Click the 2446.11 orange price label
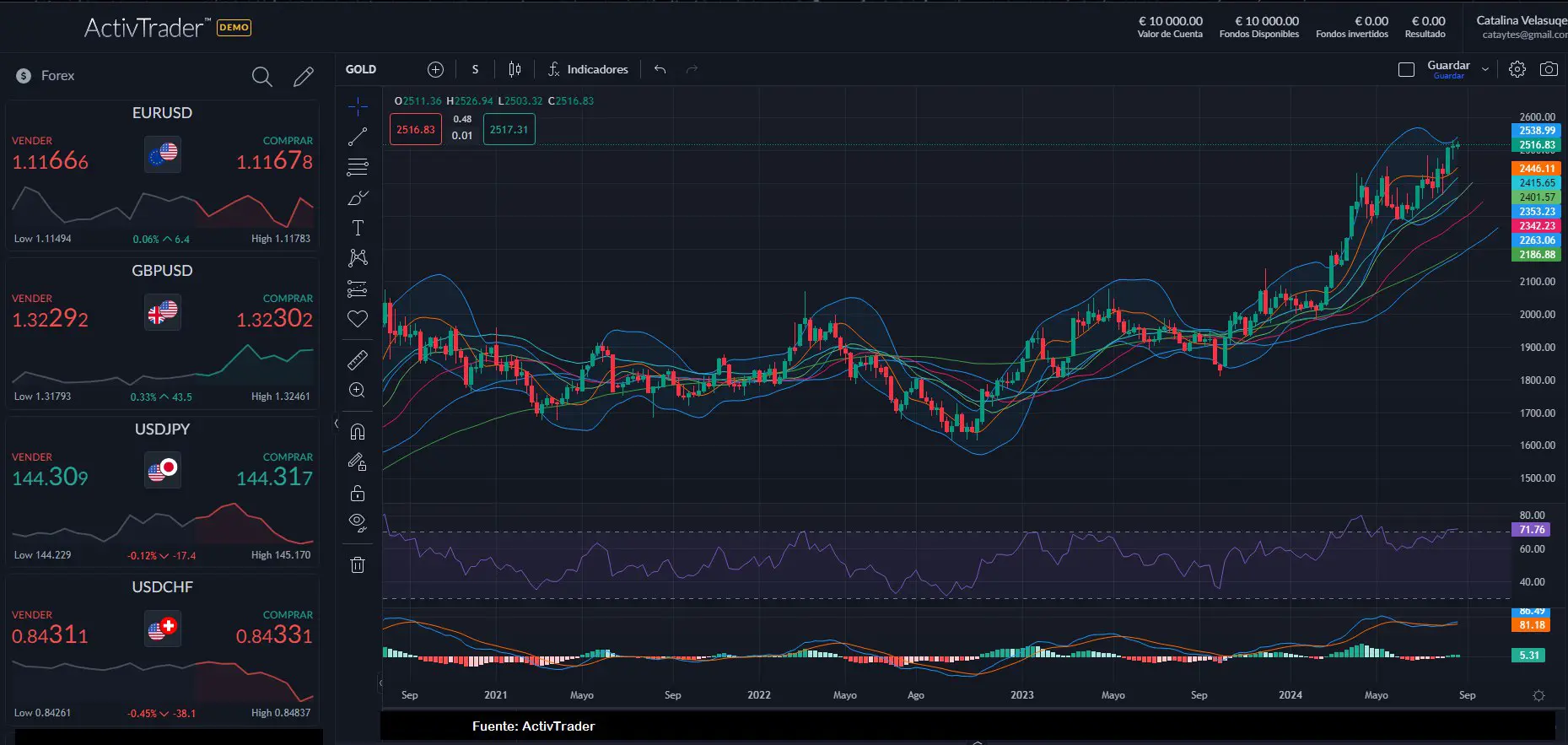 (1536, 169)
